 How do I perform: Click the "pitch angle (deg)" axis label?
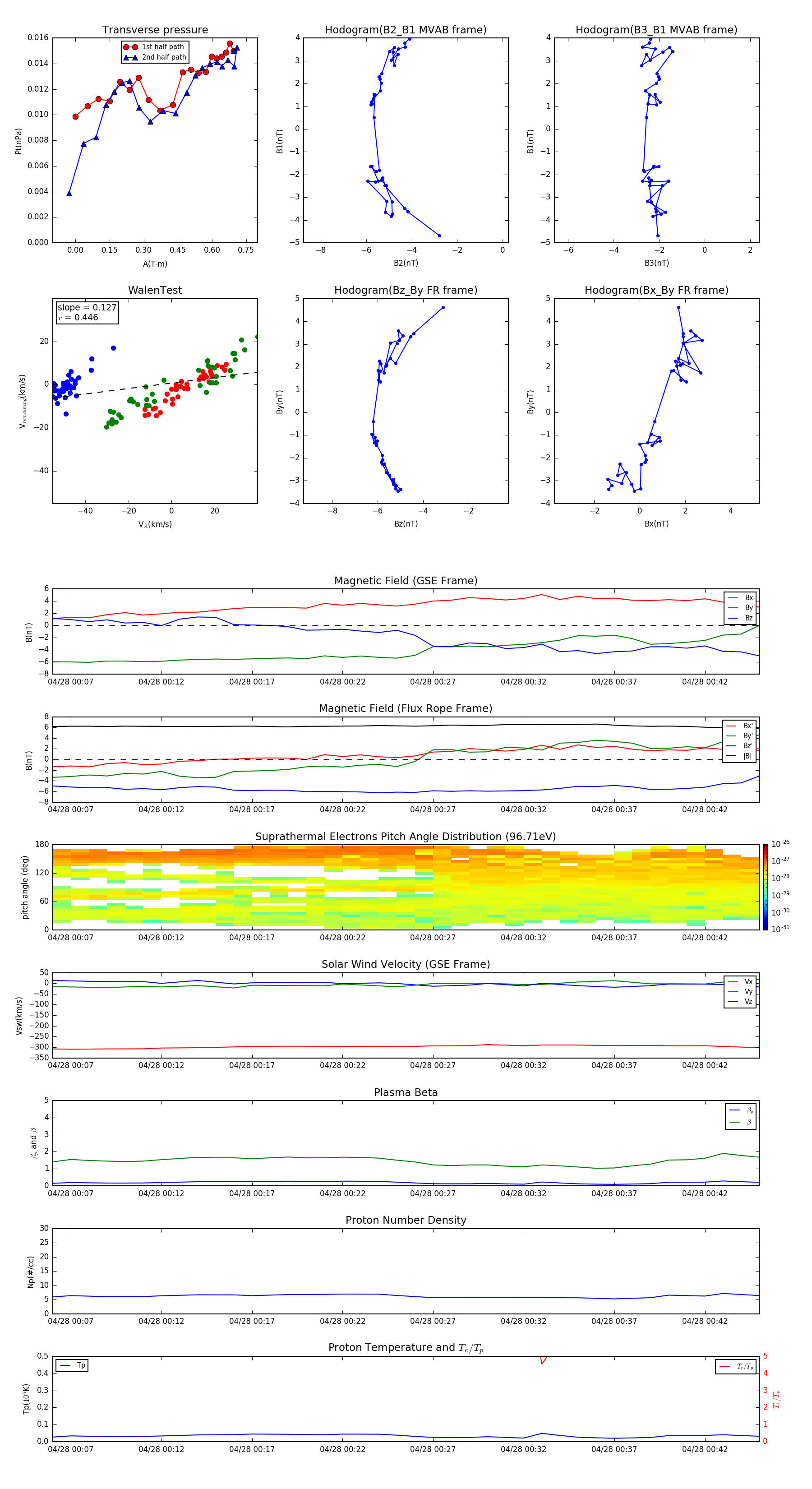click(25, 887)
